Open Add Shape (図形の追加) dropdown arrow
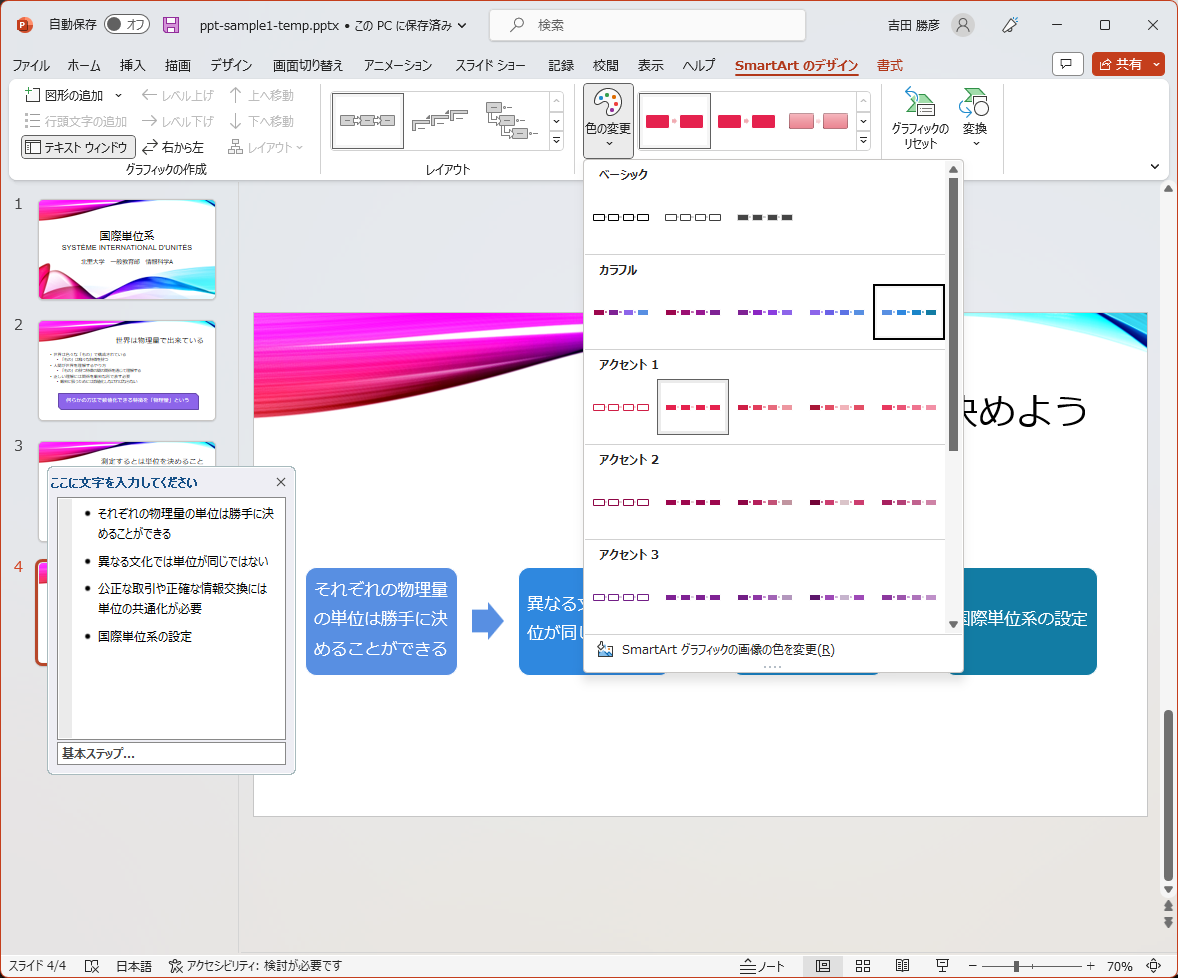 pyautogui.click(x=119, y=95)
